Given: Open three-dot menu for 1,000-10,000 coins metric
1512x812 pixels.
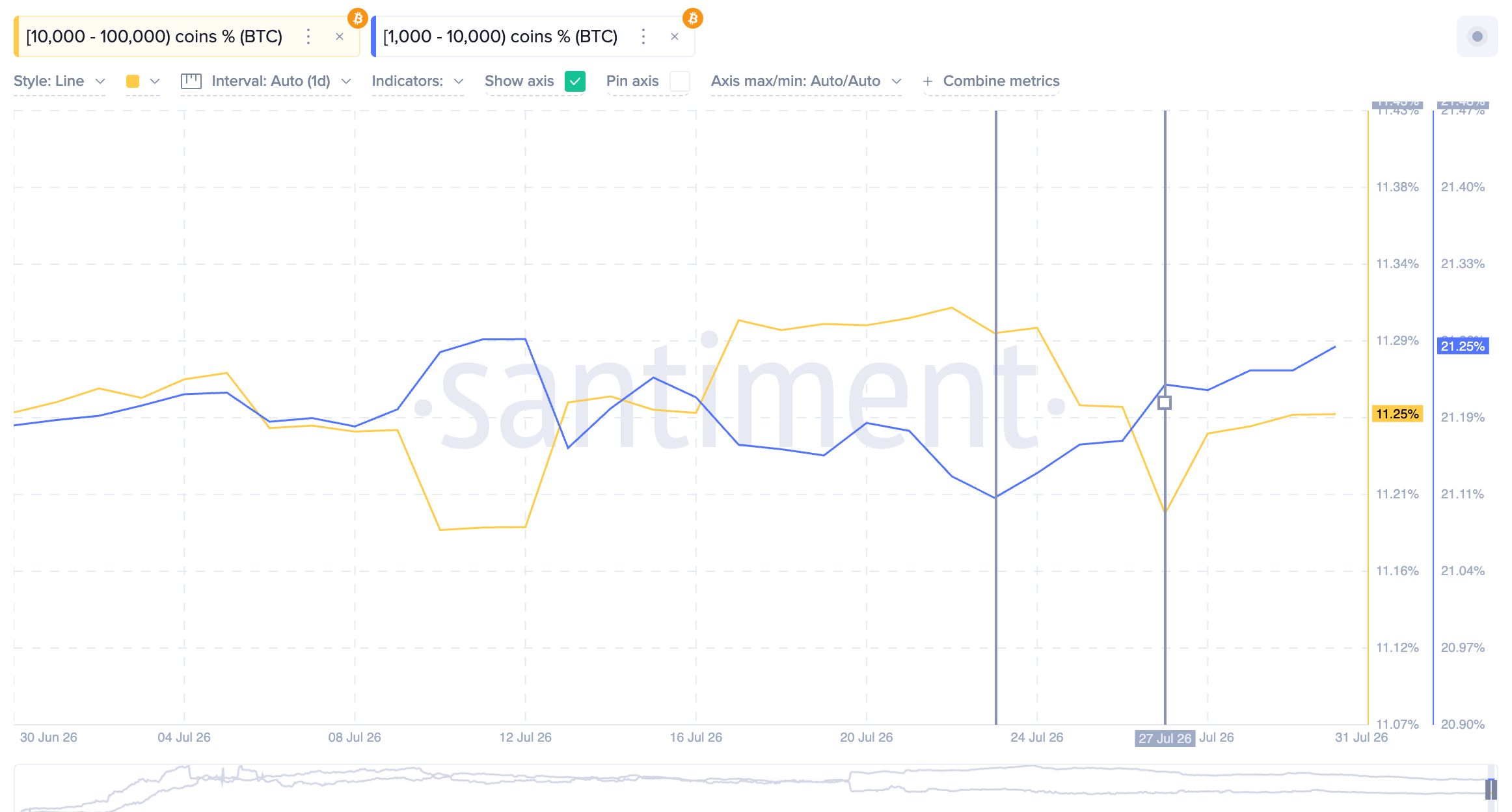Looking at the screenshot, I should [x=643, y=36].
